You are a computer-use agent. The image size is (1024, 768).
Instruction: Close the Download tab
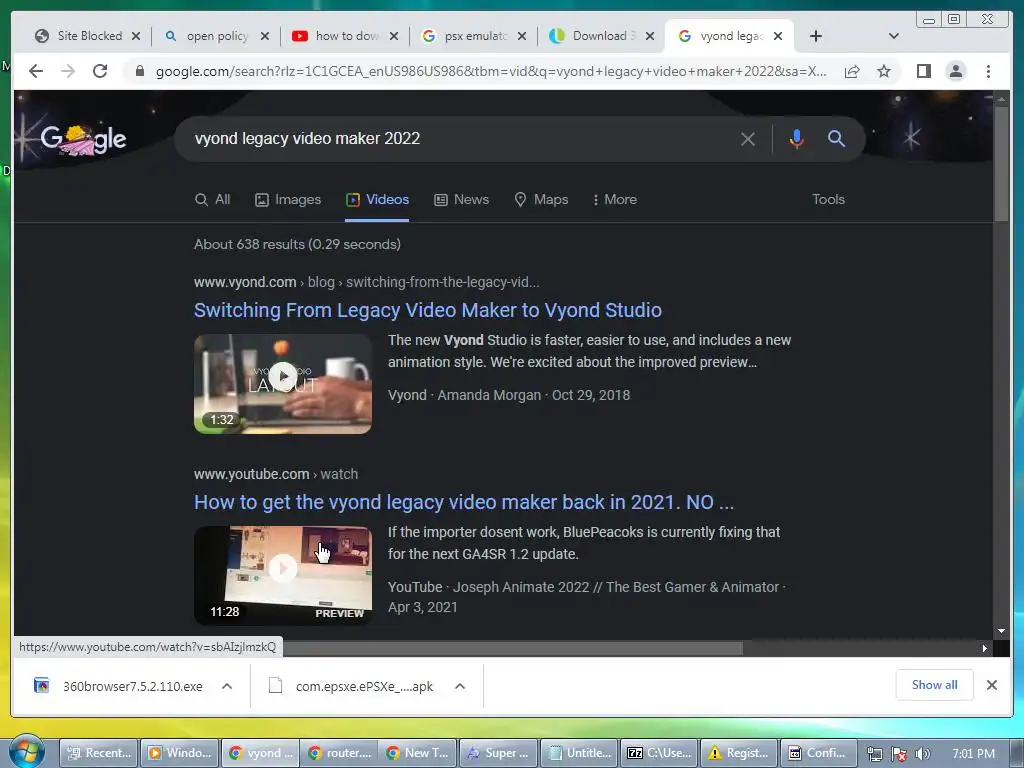point(650,36)
